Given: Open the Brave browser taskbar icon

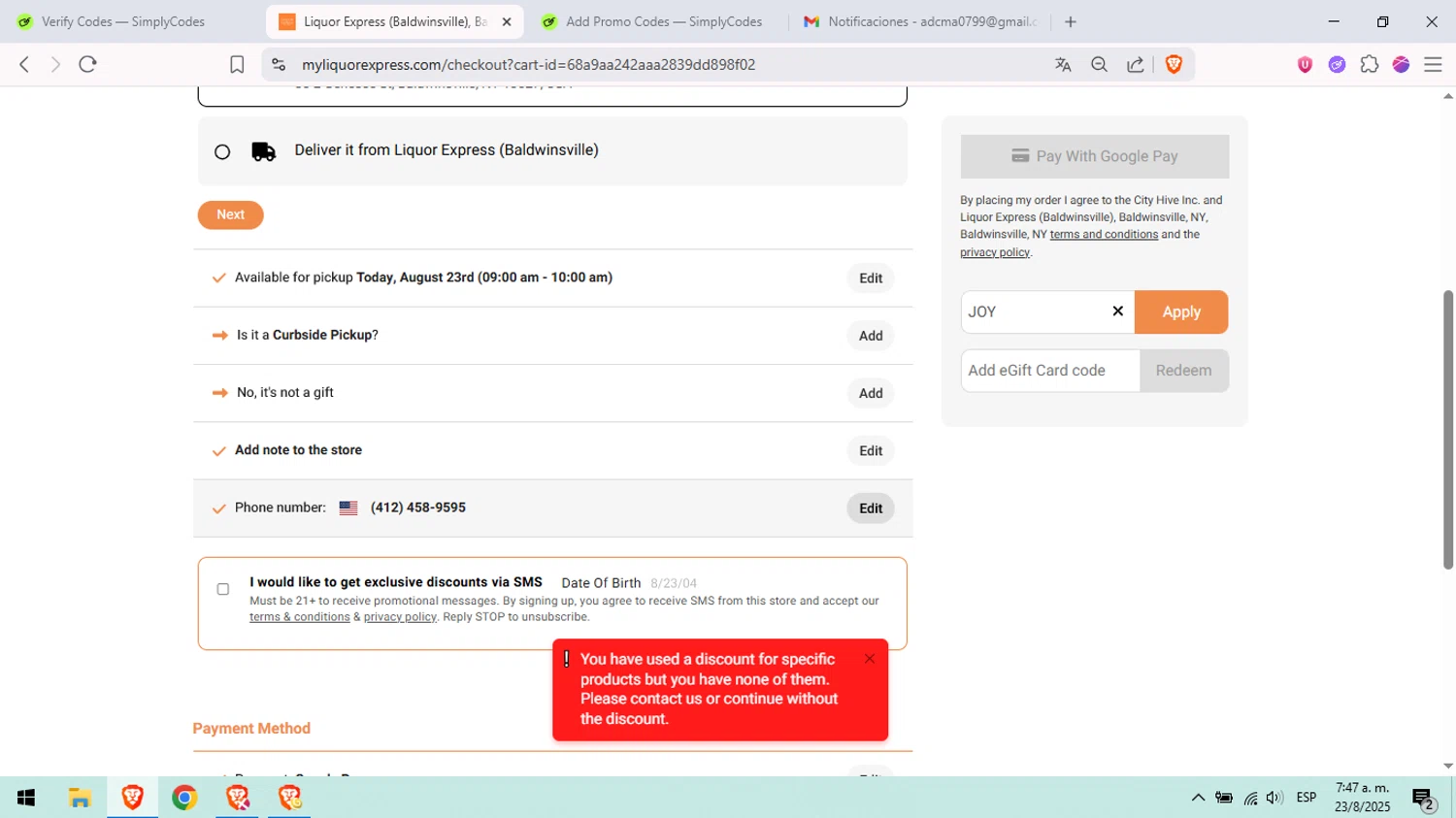Looking at the screenshot, I should (x=132, y=798).
